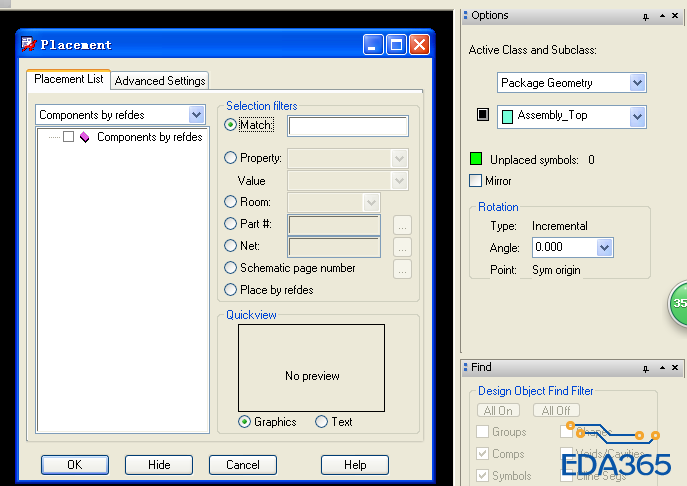Select Place by refdes radio button
This screenshot has height=486, width=687.
230,289
